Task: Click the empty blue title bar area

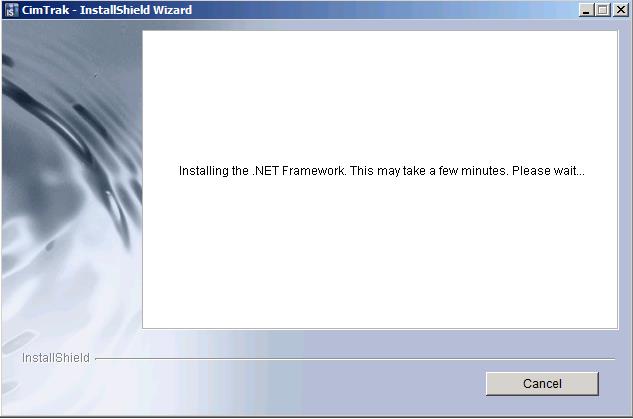Action: point(384,10)
